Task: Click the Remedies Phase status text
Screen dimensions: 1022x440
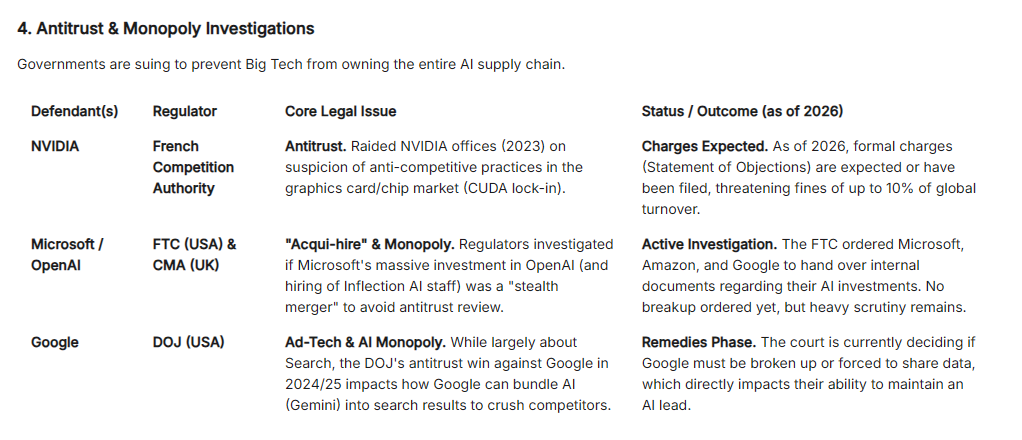Action: 698,342
